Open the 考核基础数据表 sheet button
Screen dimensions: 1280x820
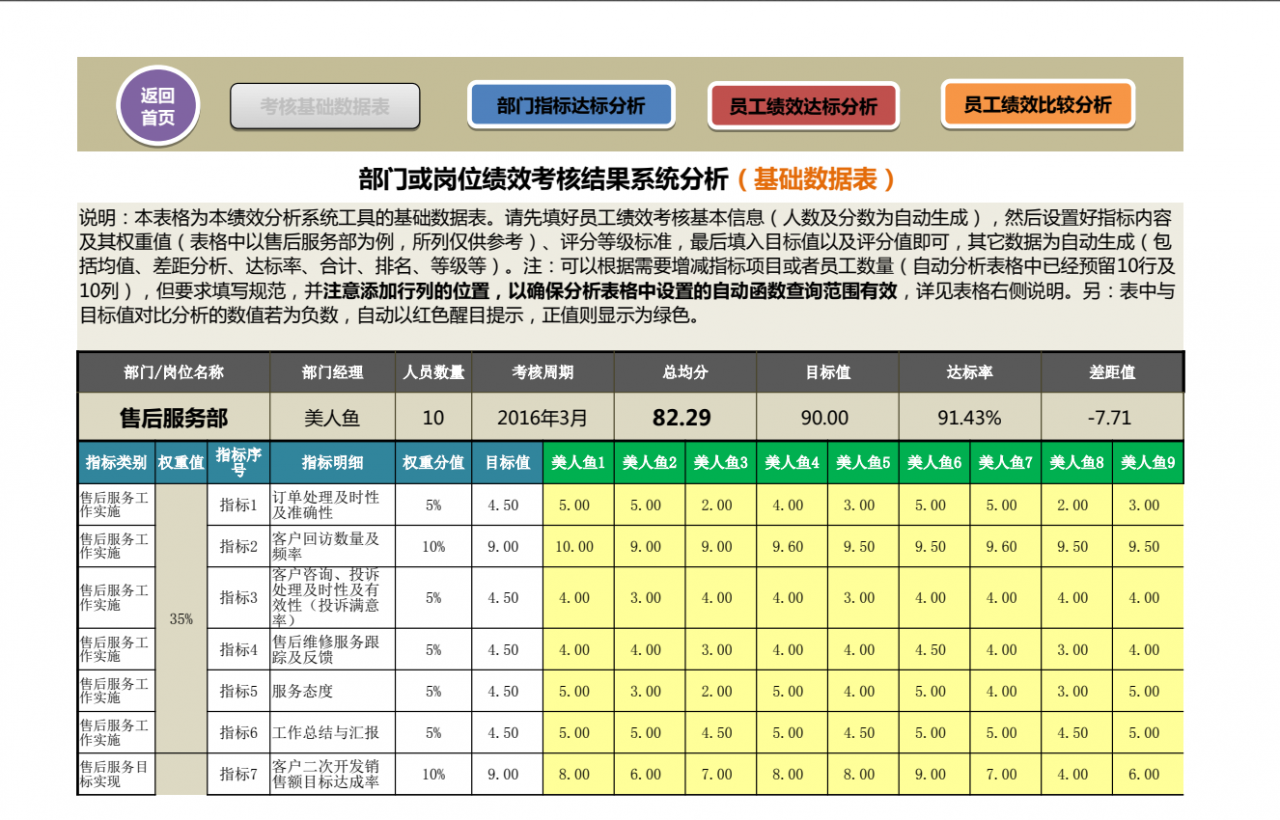click(x=325, y=106)
